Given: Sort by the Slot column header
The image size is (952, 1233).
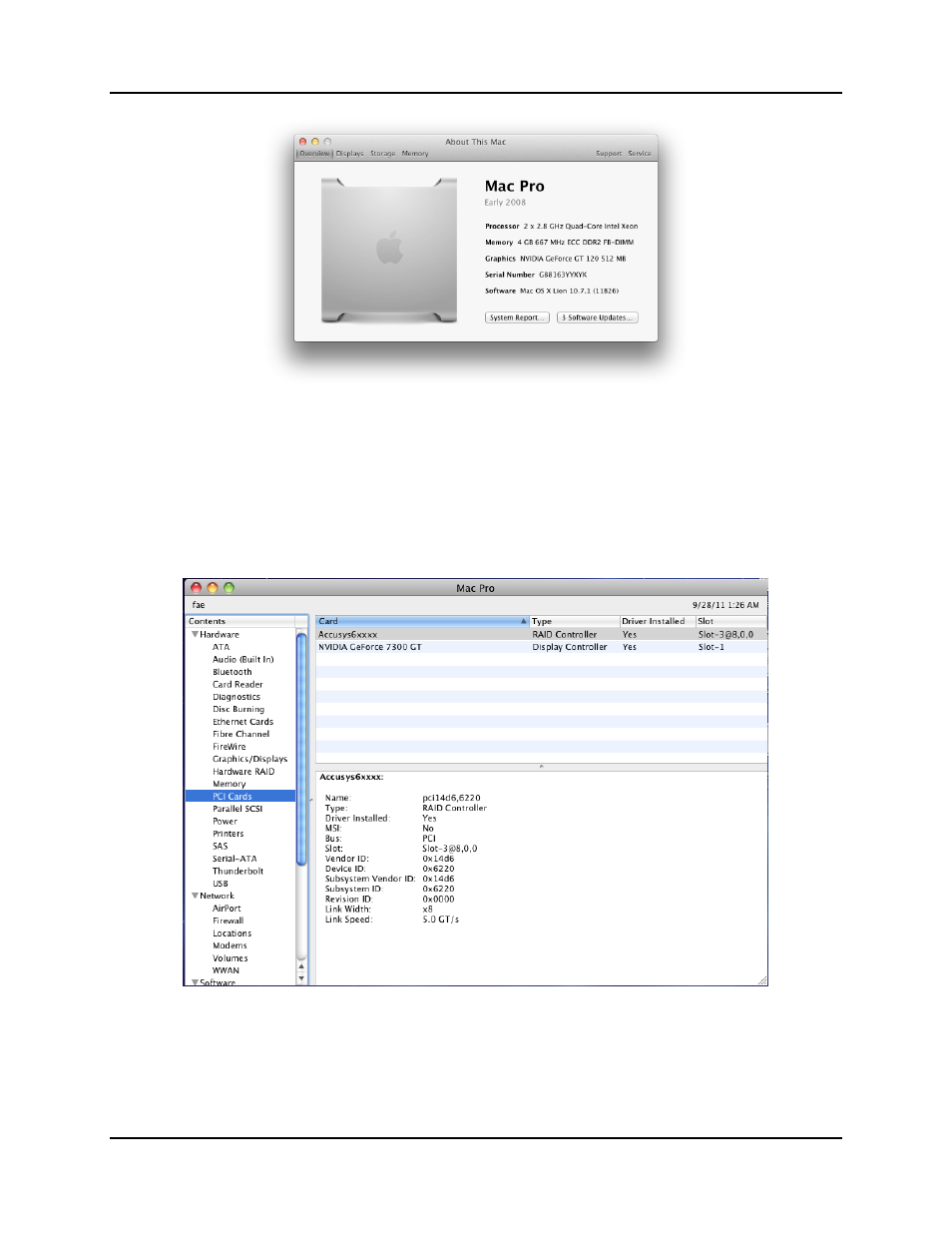Looking at the screenshot, I should pos(731,621).
